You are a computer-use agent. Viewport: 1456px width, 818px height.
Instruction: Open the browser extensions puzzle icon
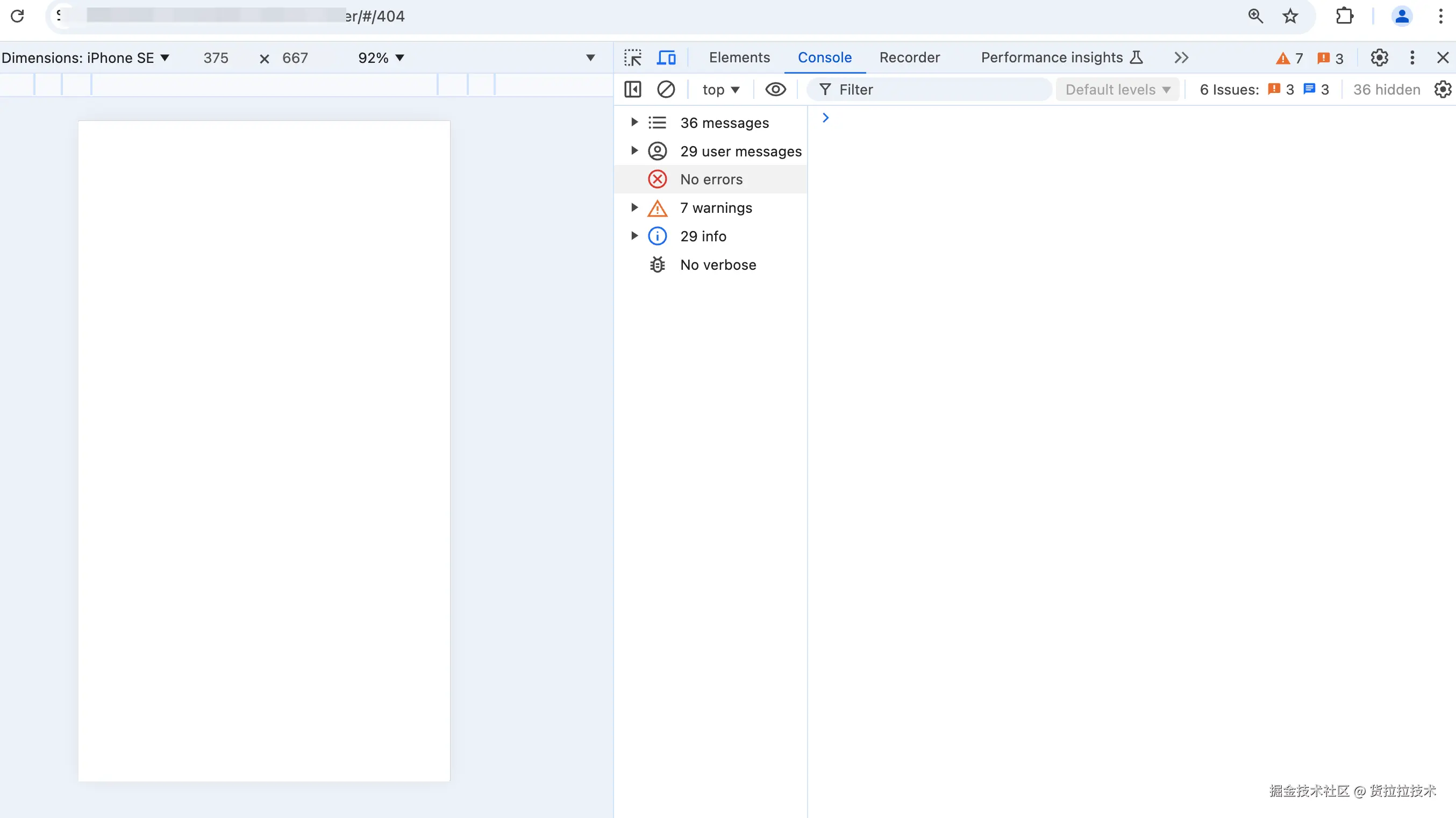coord(1345,16)
